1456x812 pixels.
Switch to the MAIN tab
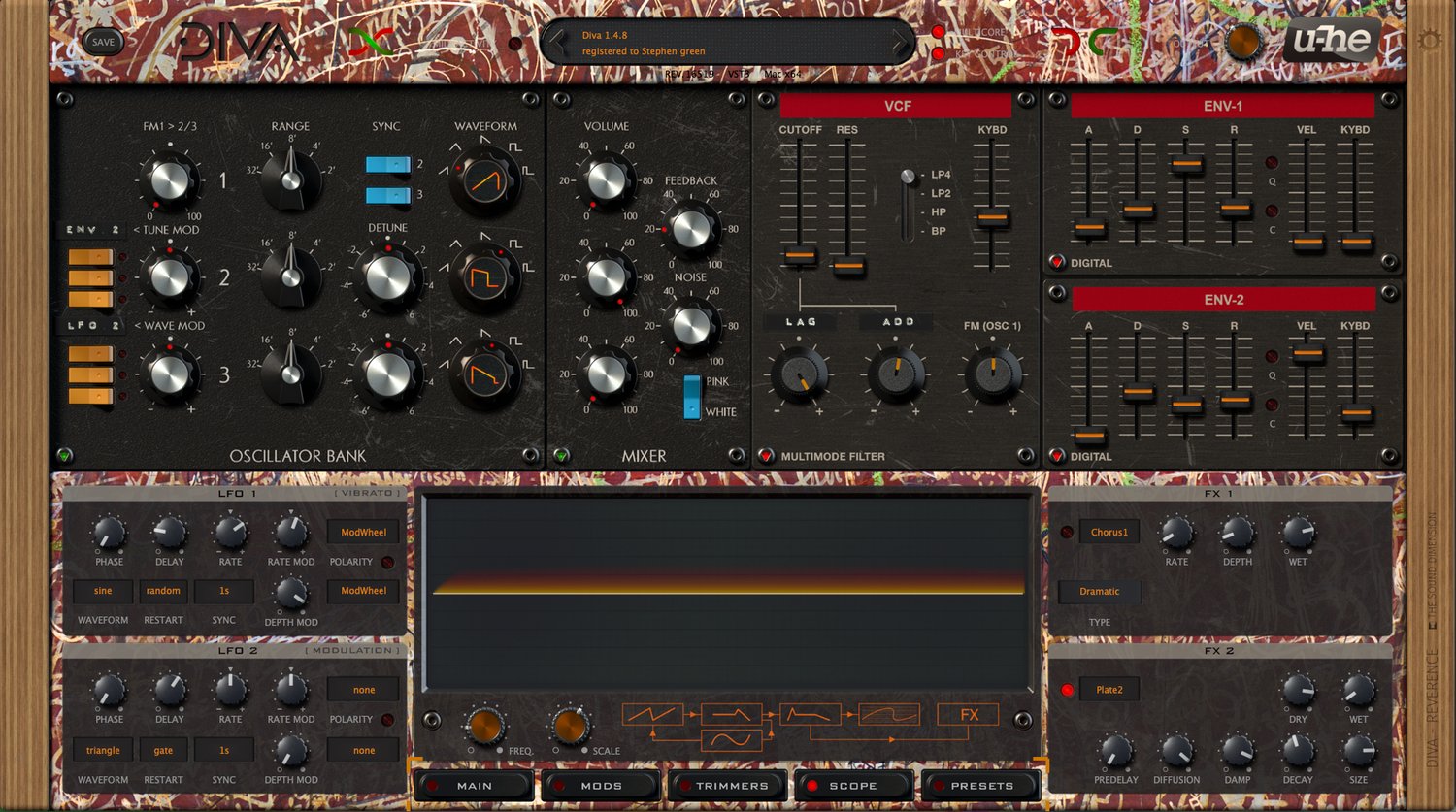click(474, 786)
